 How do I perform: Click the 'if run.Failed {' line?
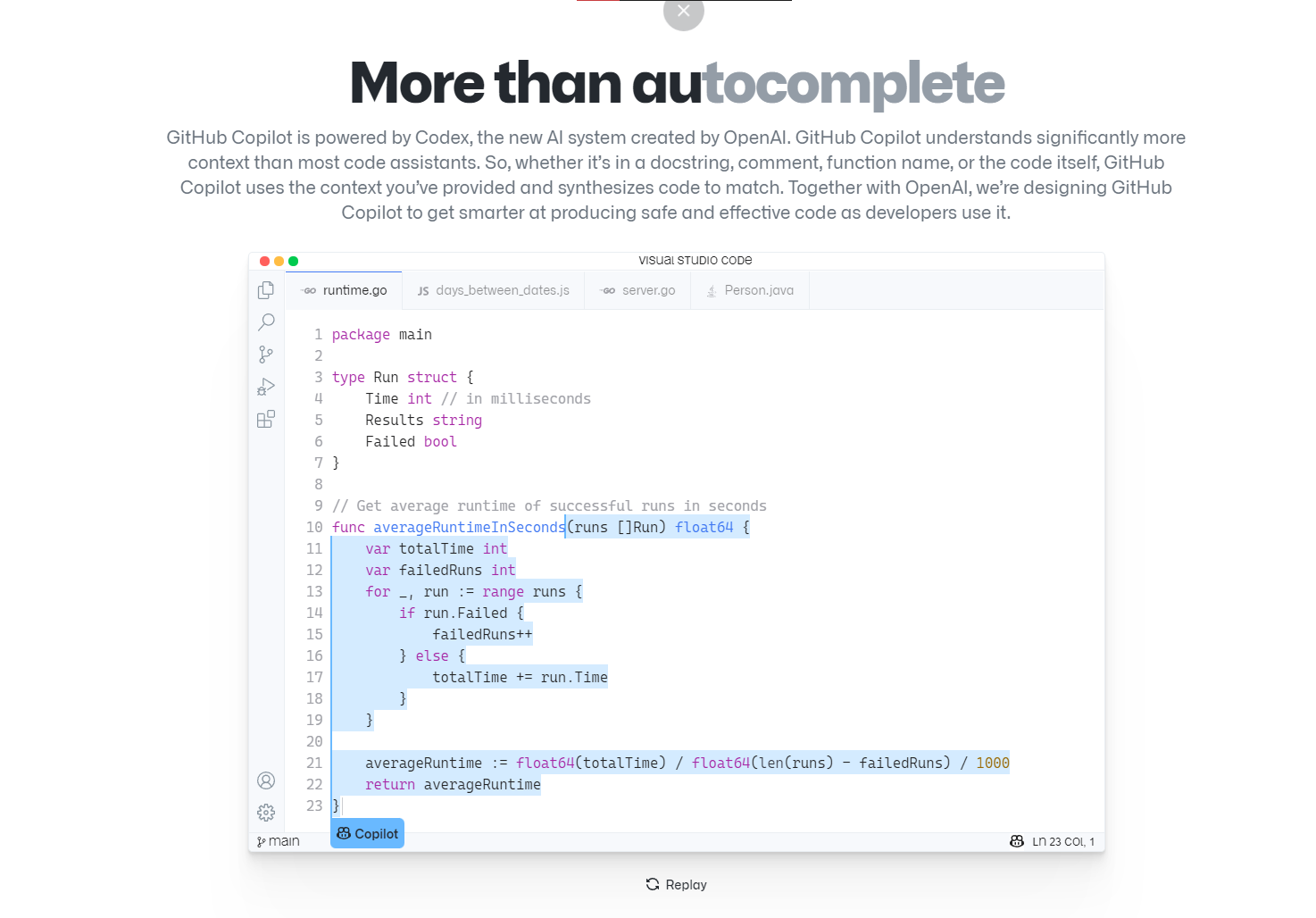click(462, 613)
